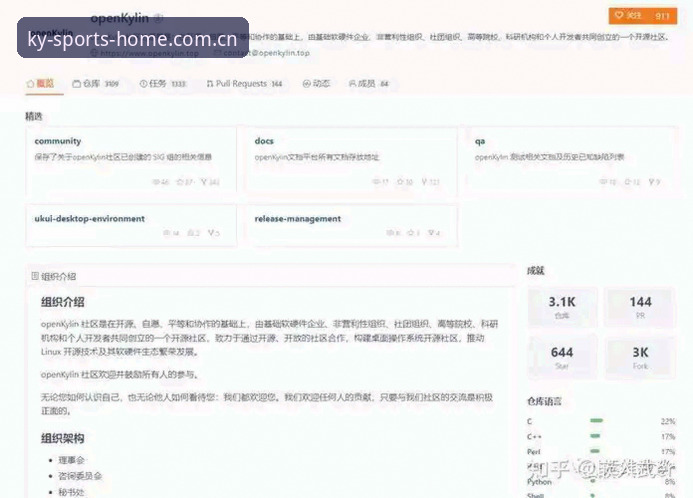This screenshot has width=693, height=498.
Task: Open the 动态 activity tab
Action: point(316,84)
